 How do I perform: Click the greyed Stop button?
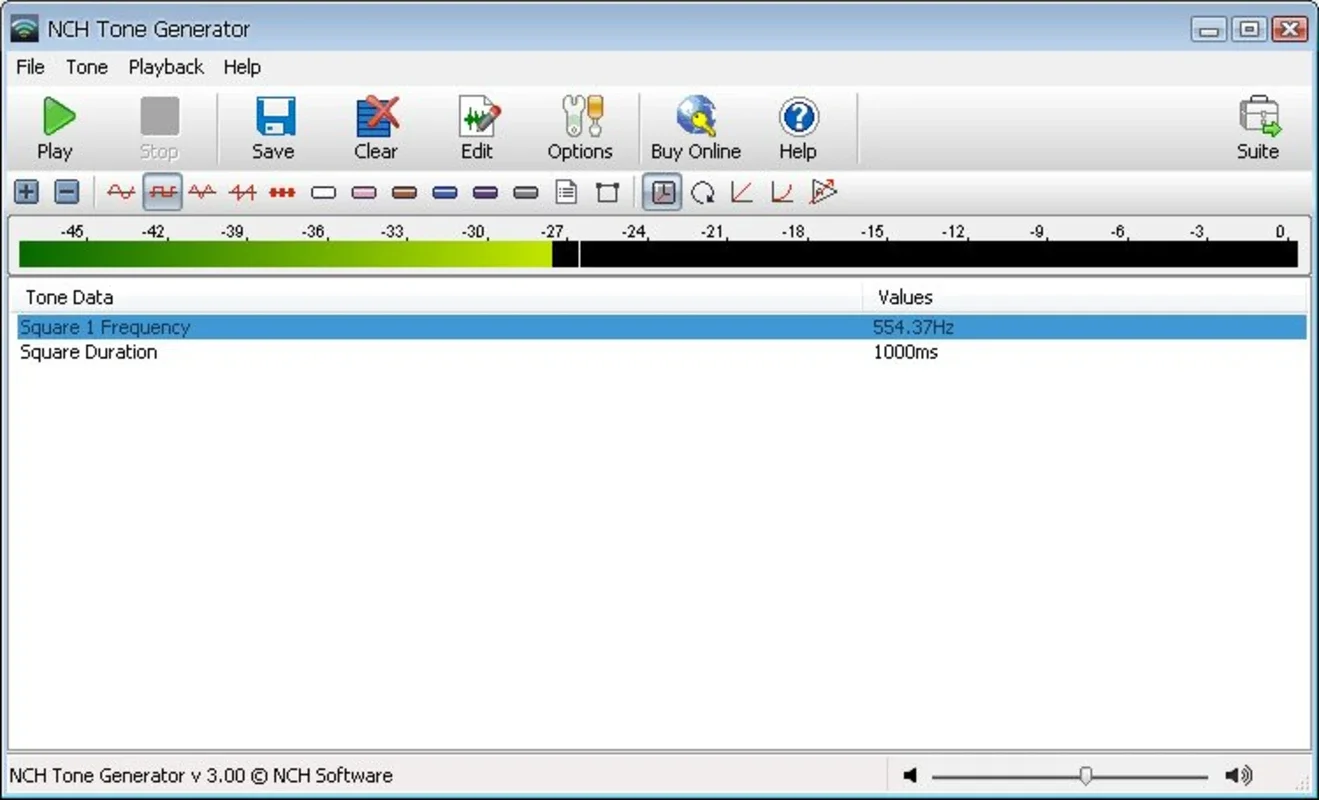point(158,128)
